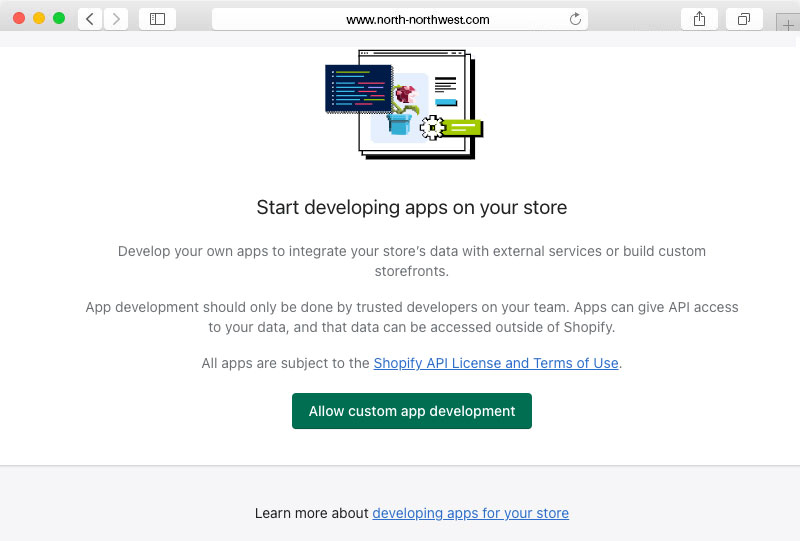The height and width of the screenshot is (541, 800).
Task: Click the dark code panel in the illustration
Action: point(358,88)
